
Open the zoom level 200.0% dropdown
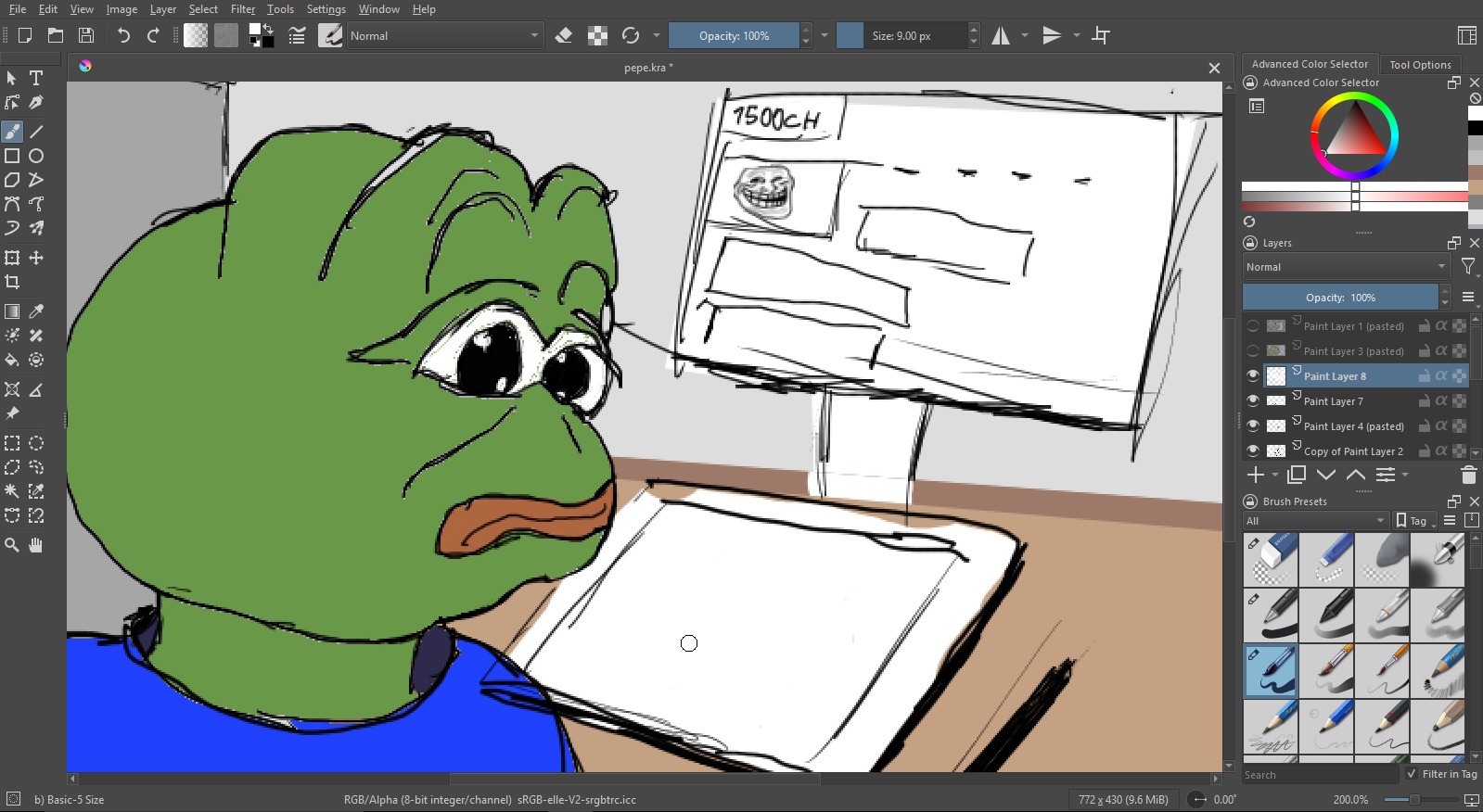click(1351, 799)
